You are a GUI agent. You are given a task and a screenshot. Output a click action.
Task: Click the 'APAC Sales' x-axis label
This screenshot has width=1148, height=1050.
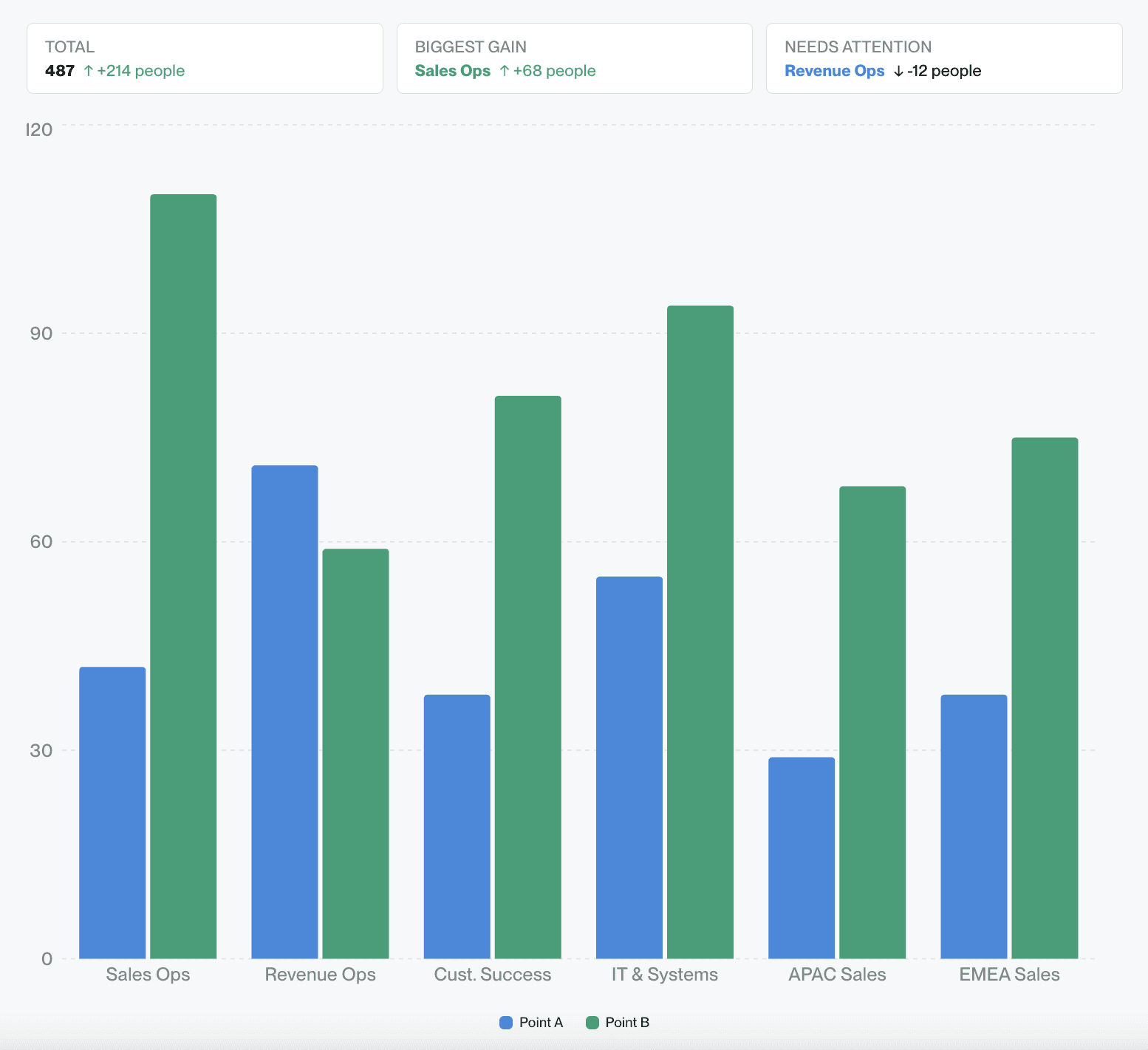tap(837, 975)
